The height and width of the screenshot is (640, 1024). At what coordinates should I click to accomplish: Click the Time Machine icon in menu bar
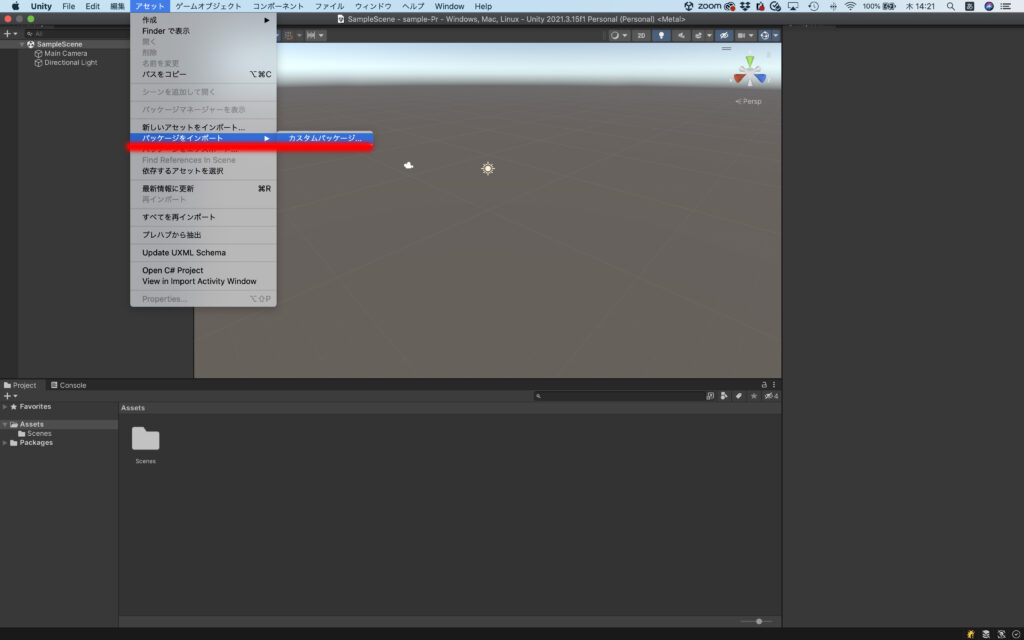click(x=813, y=7)
